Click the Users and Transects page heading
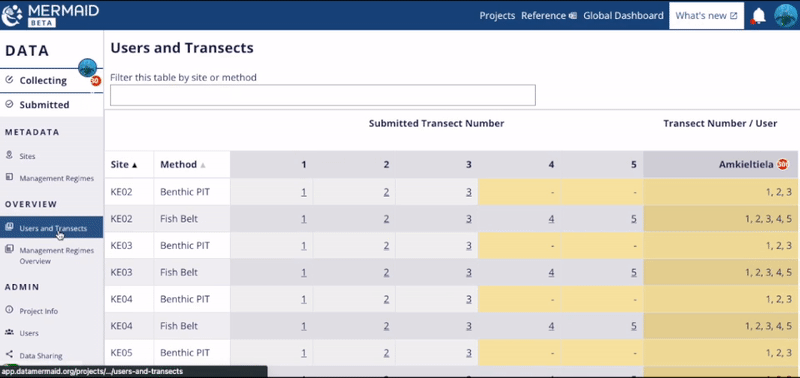Viewport: 800px width, 378px height. point(182,48)
